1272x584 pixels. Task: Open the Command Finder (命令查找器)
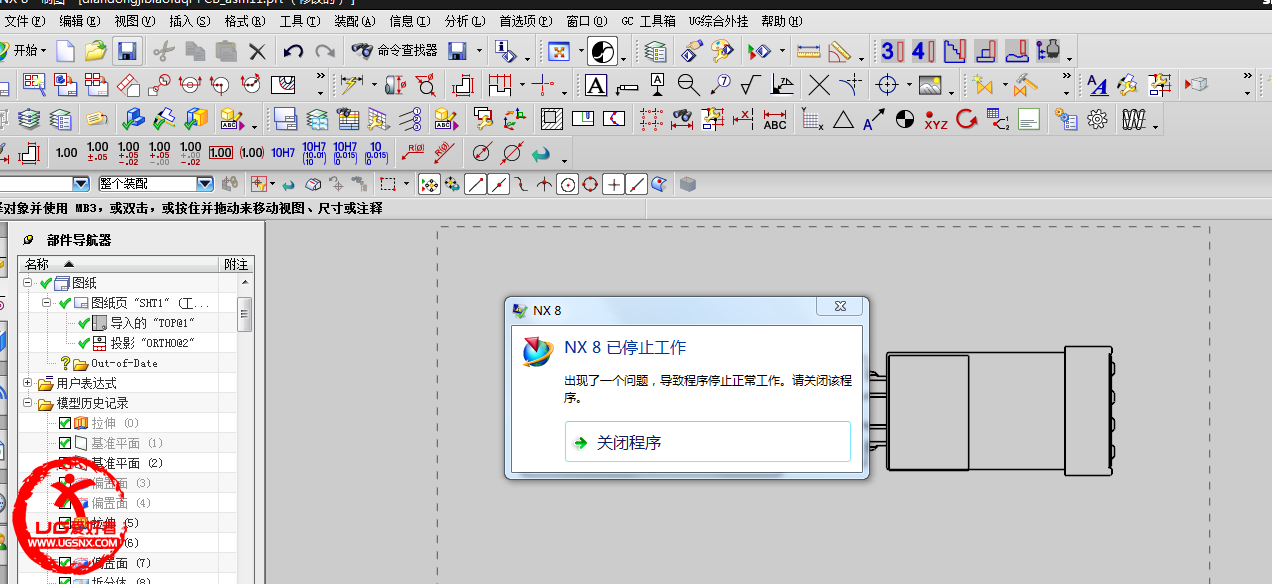396,50
